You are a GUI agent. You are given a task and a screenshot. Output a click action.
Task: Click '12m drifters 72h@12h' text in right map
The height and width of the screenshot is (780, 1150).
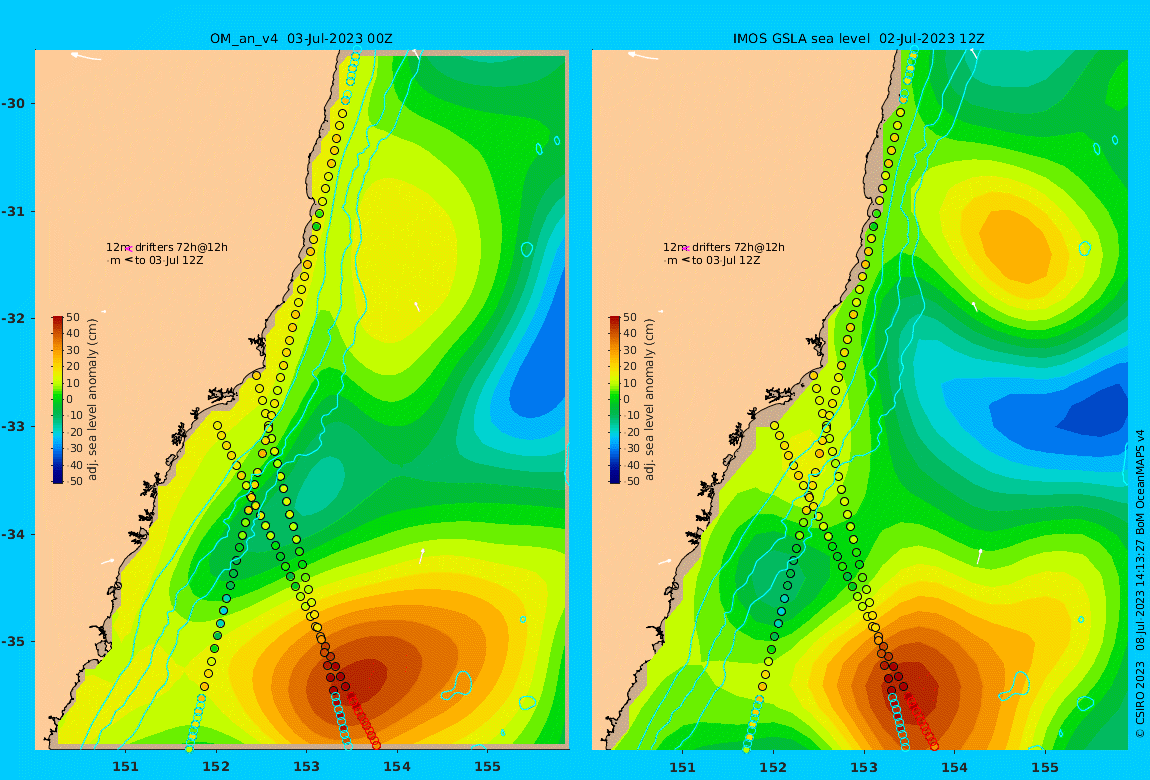(x=724, y=248)
